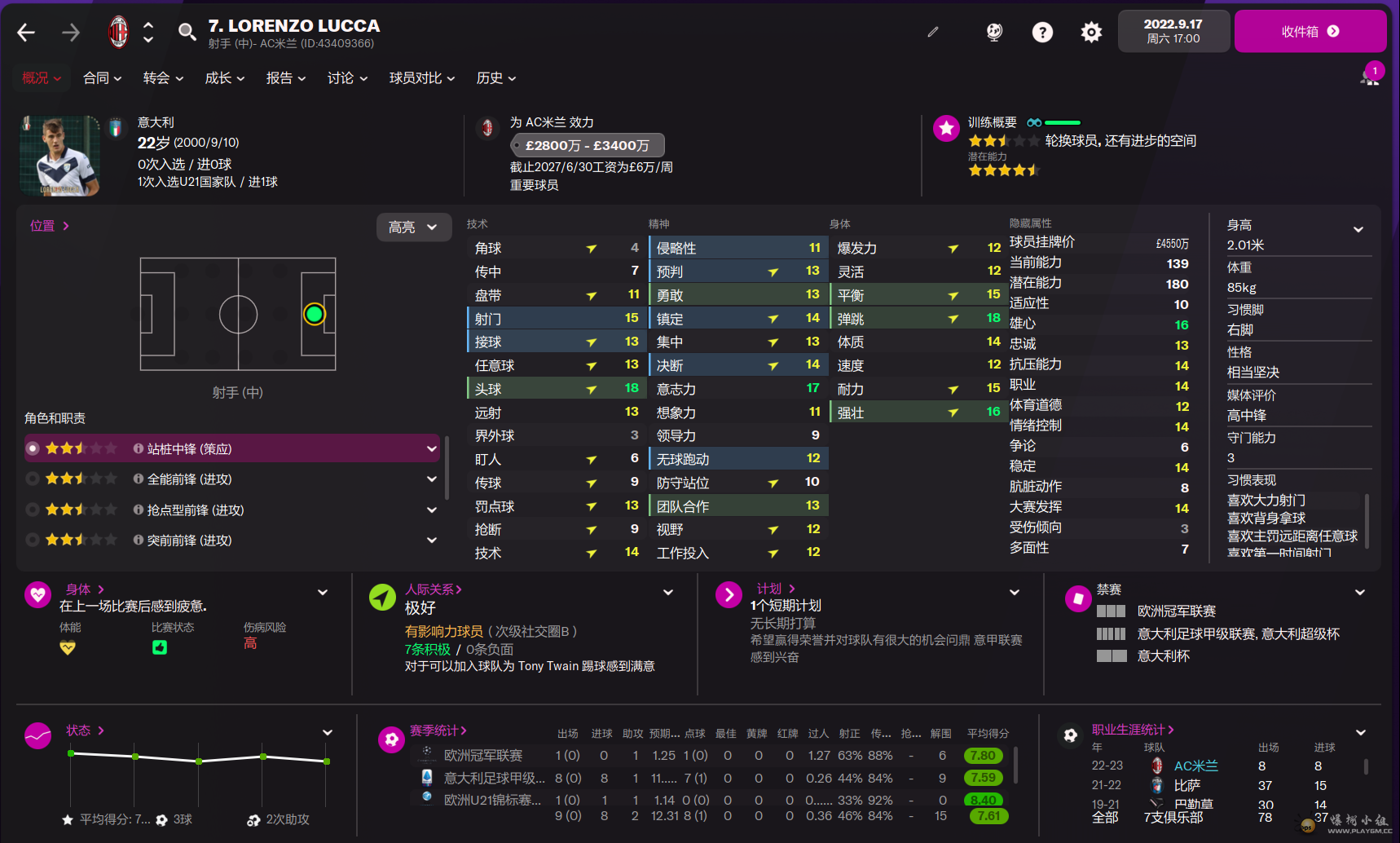Open the football head hints icon
Image resolution: width=1400 pixels, height=843 pixels.
point(994,32)
